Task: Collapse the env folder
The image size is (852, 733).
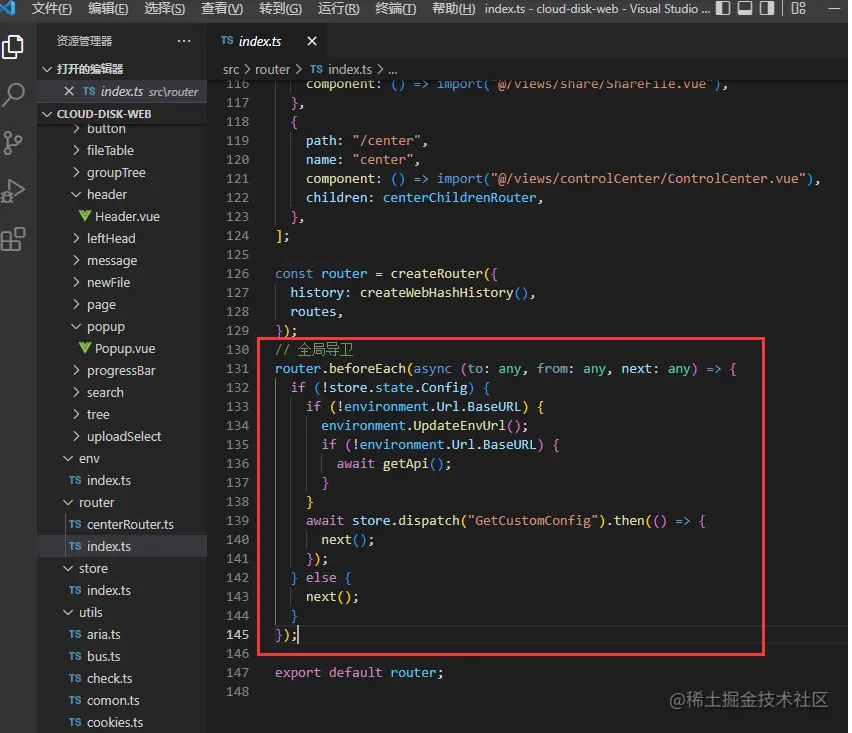Action: (122, 459)
